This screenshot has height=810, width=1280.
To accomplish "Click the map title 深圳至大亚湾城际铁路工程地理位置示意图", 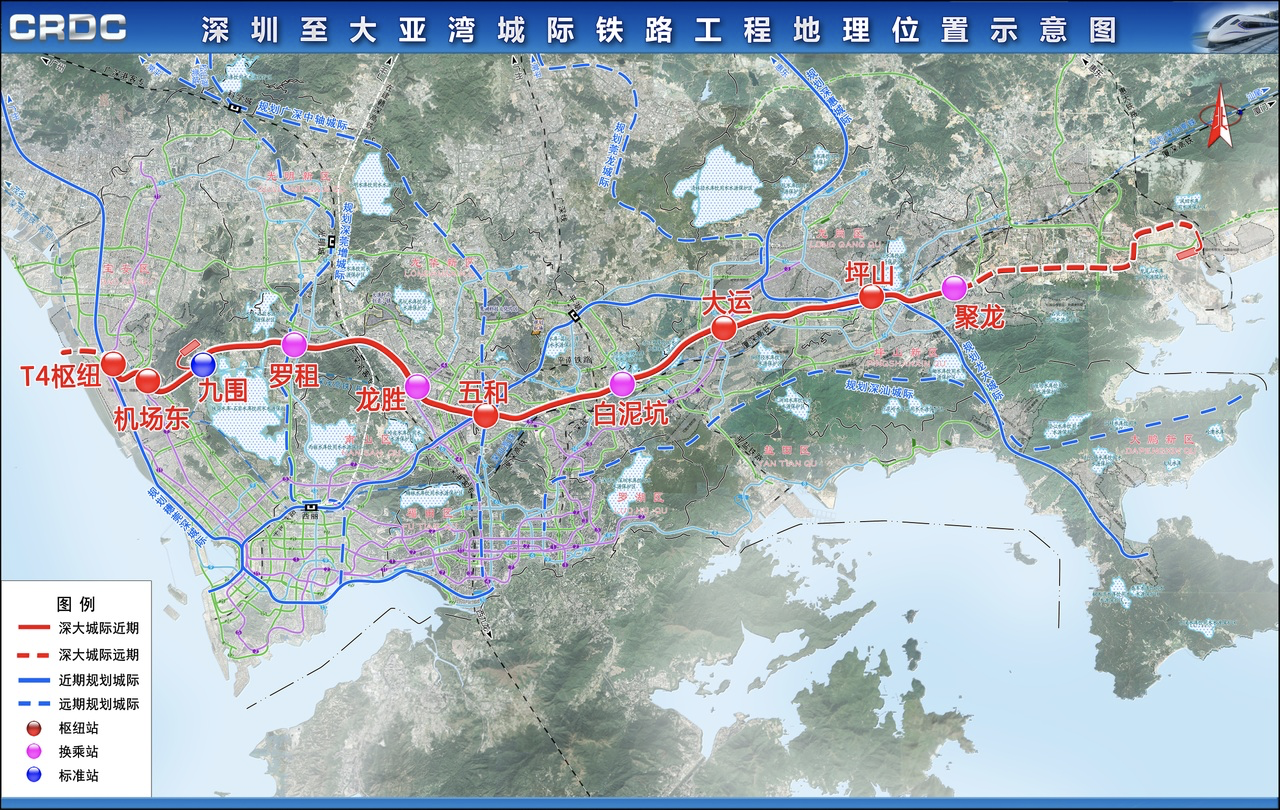I will [x=658, y=29].
